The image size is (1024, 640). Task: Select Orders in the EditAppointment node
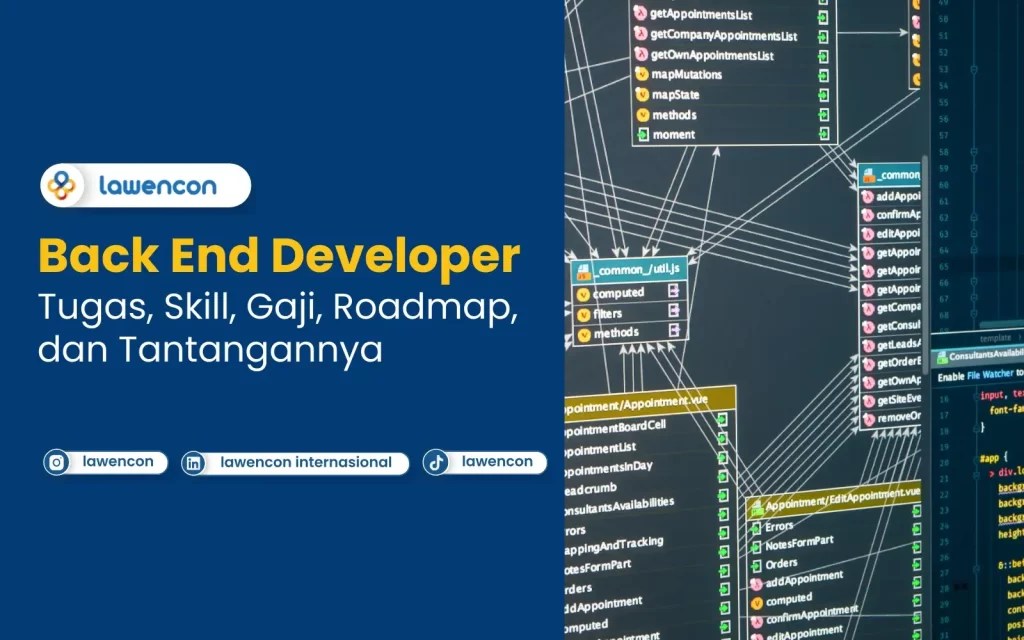[x=781, y=564]
